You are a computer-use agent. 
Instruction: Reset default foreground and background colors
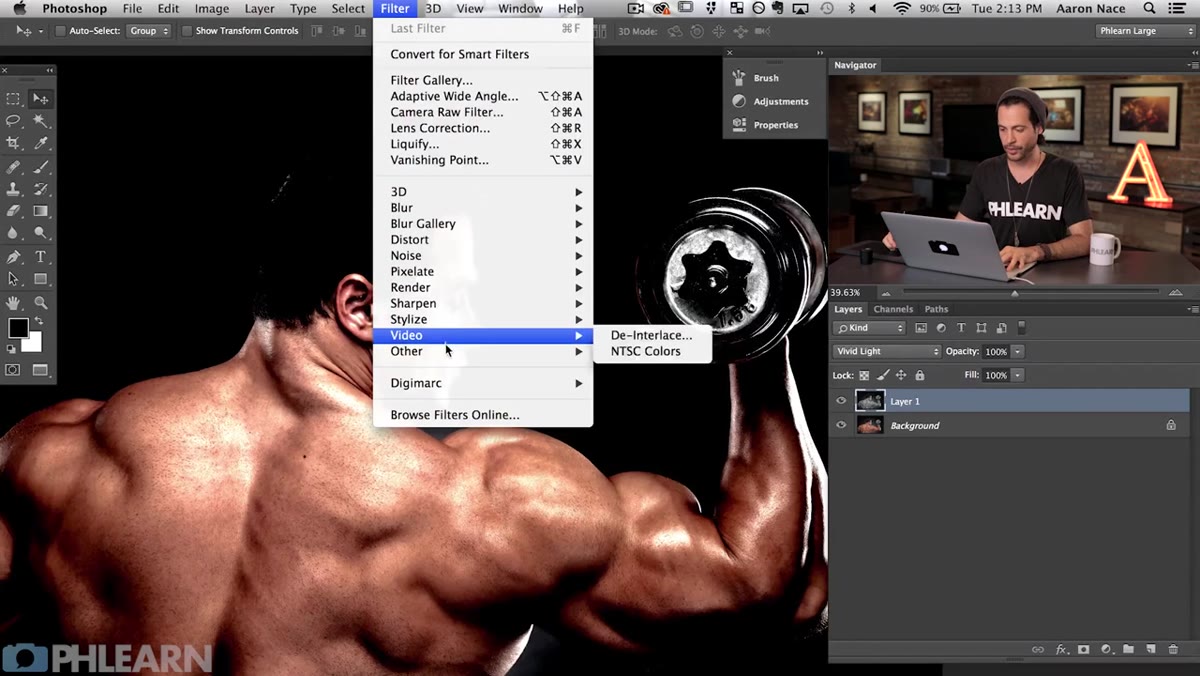point(11,349)
